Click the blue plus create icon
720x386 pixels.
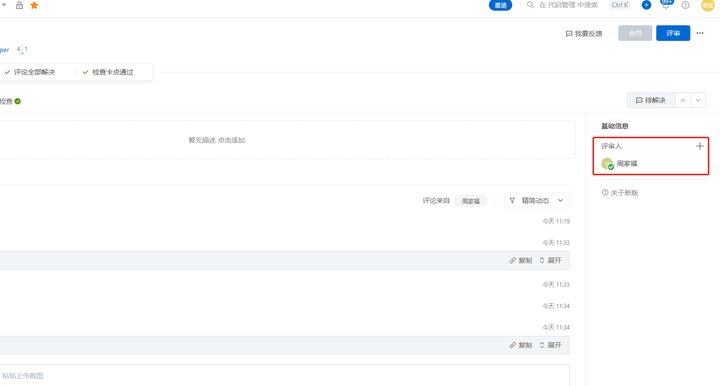point(646,5)
